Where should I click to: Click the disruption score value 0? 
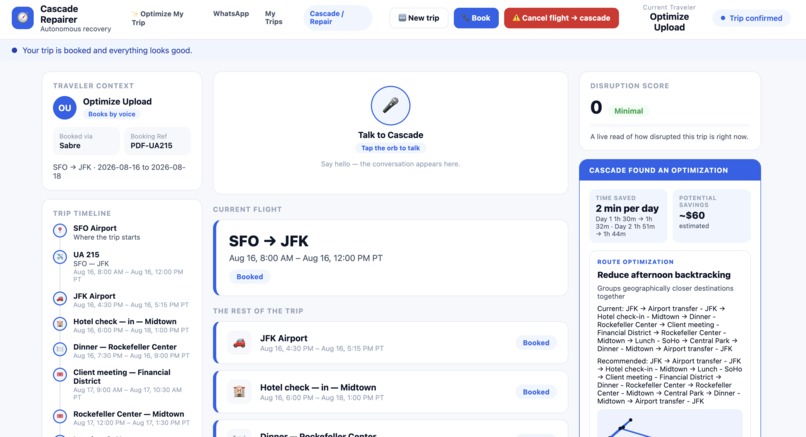[596, 107]
